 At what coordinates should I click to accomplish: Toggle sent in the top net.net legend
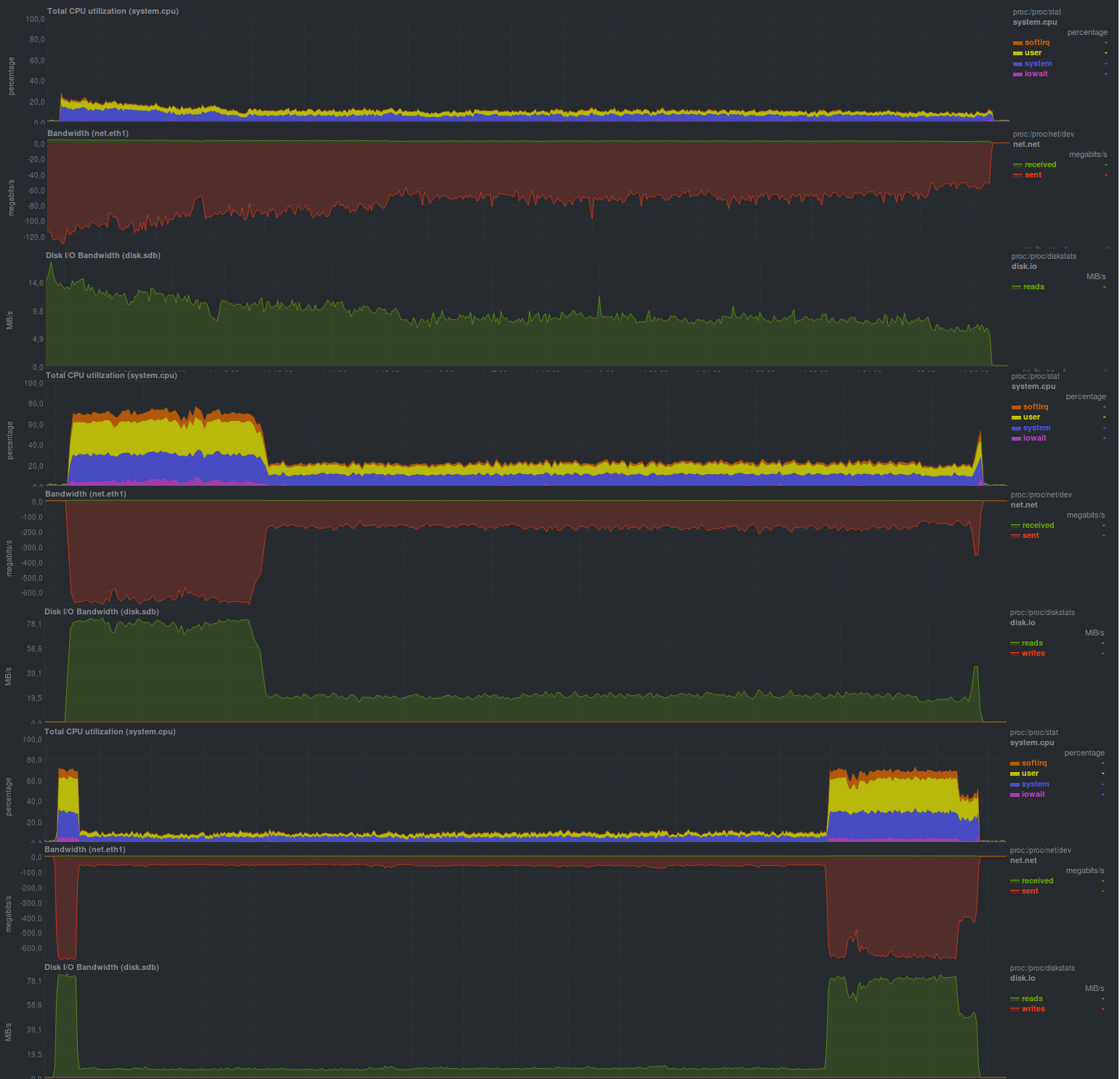[1033, 175]
